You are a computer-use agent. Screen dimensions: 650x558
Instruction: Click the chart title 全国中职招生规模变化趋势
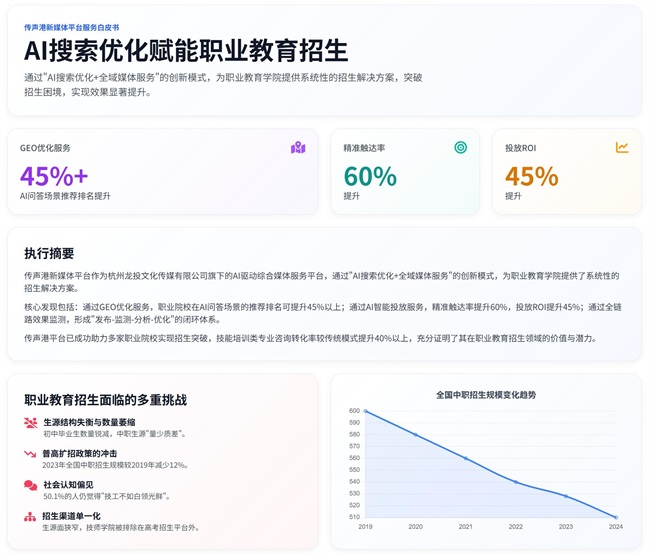[x=486, y=395]
